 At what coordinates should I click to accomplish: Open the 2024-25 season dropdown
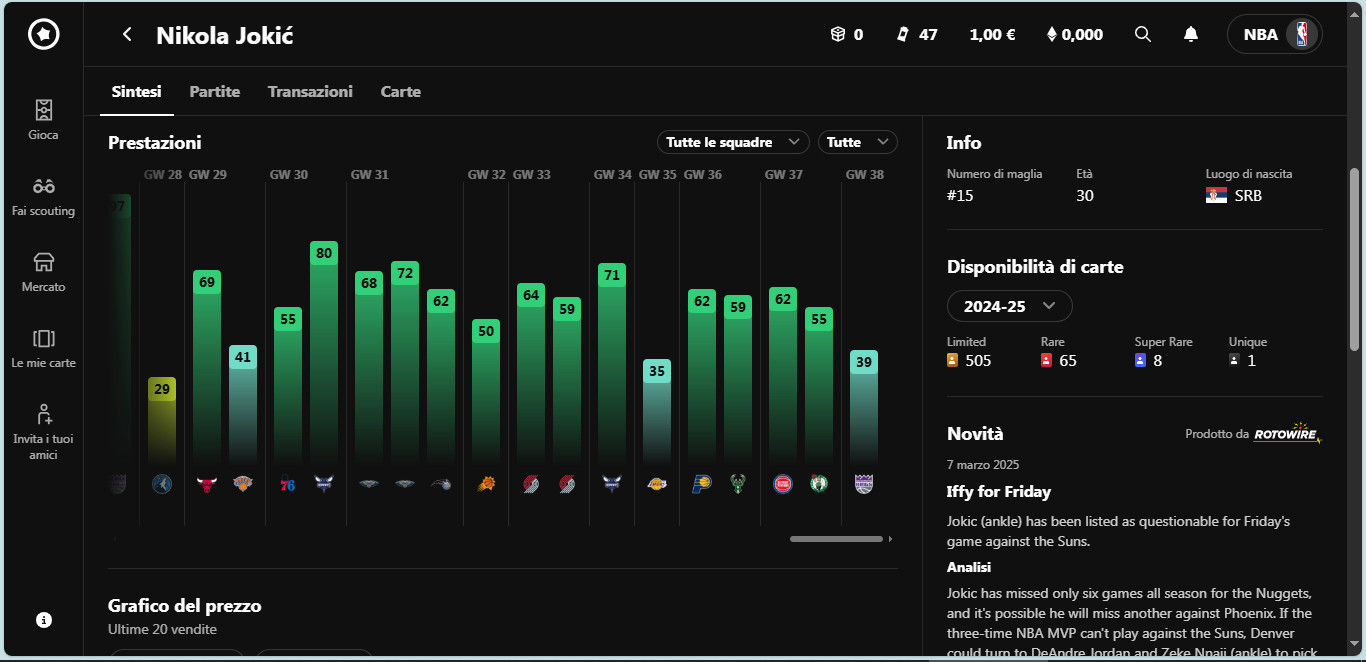click(1009, 306)
